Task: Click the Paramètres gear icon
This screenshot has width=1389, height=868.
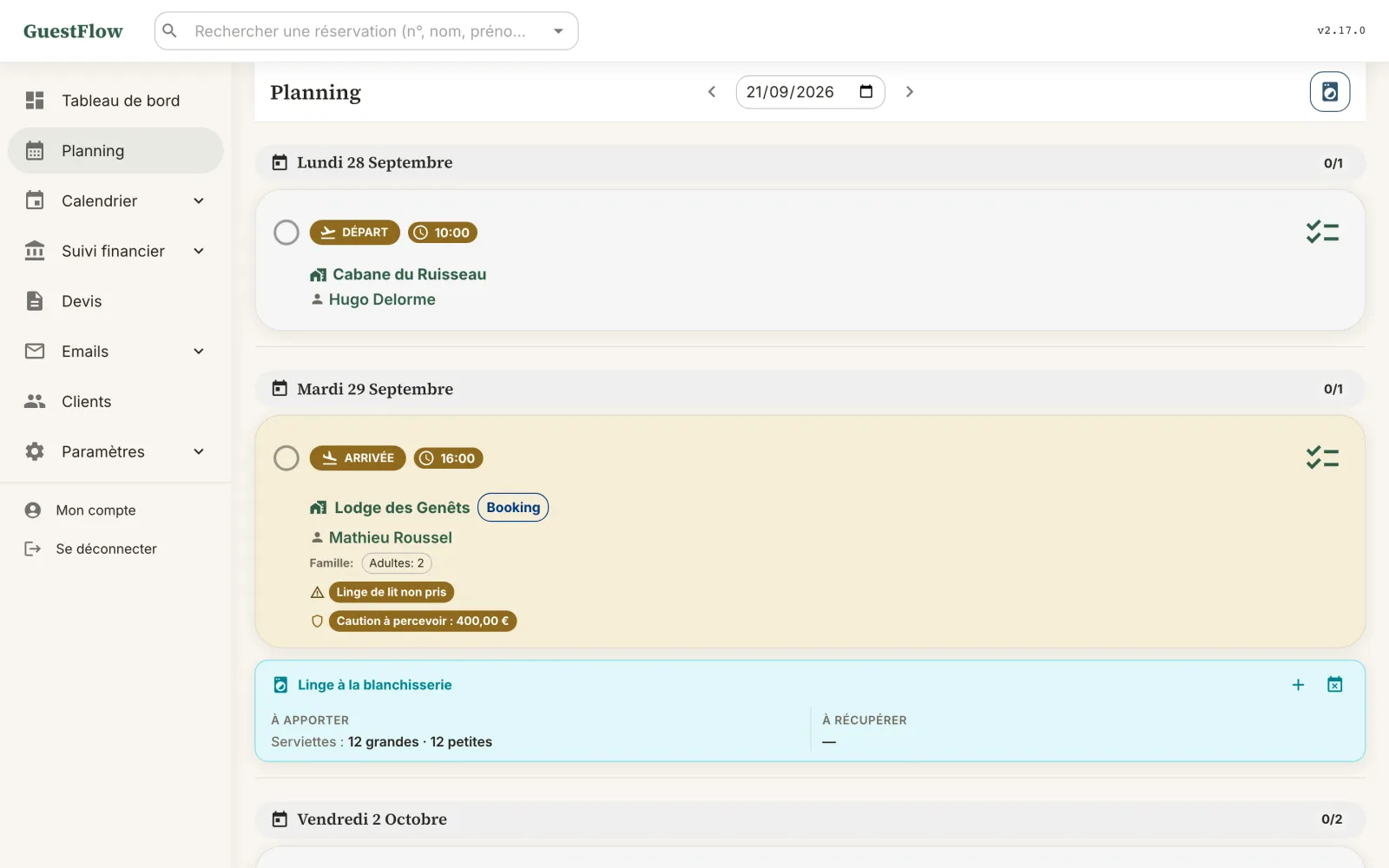Action: click(35, 451)
